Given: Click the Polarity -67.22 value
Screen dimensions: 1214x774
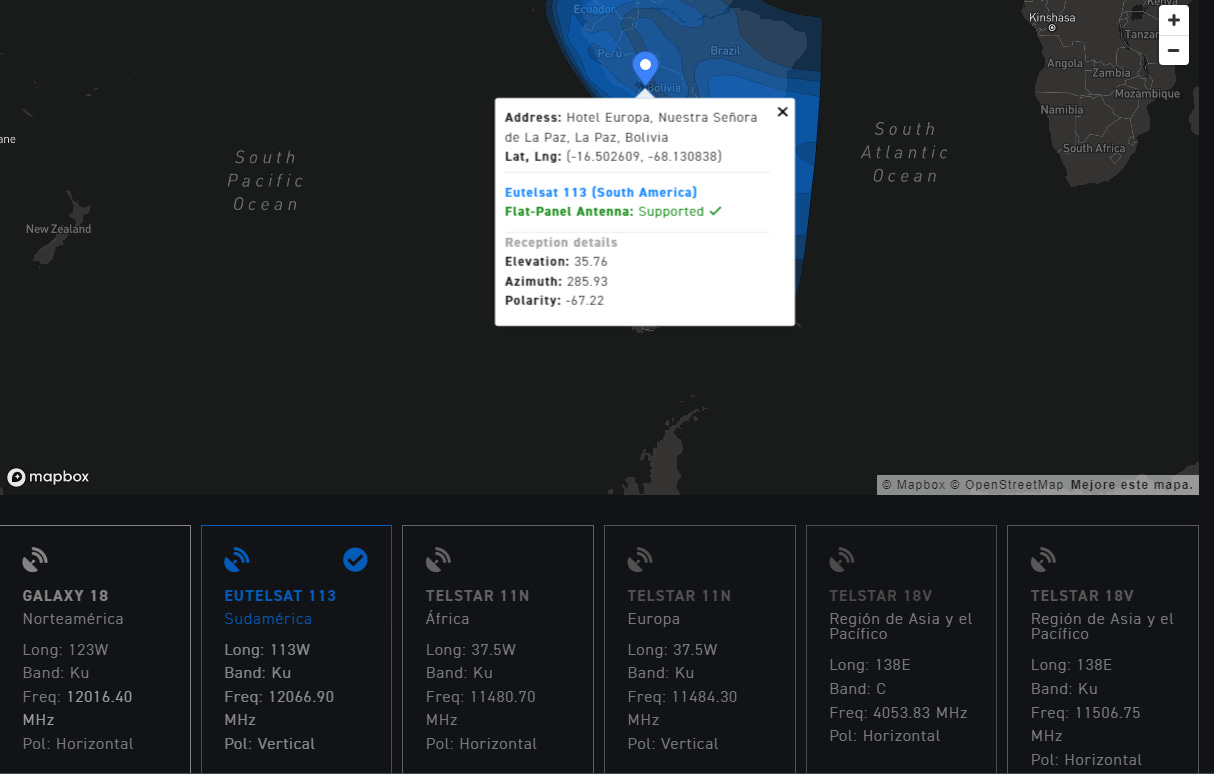Looking at the screenshot, I should click(554, 301).
